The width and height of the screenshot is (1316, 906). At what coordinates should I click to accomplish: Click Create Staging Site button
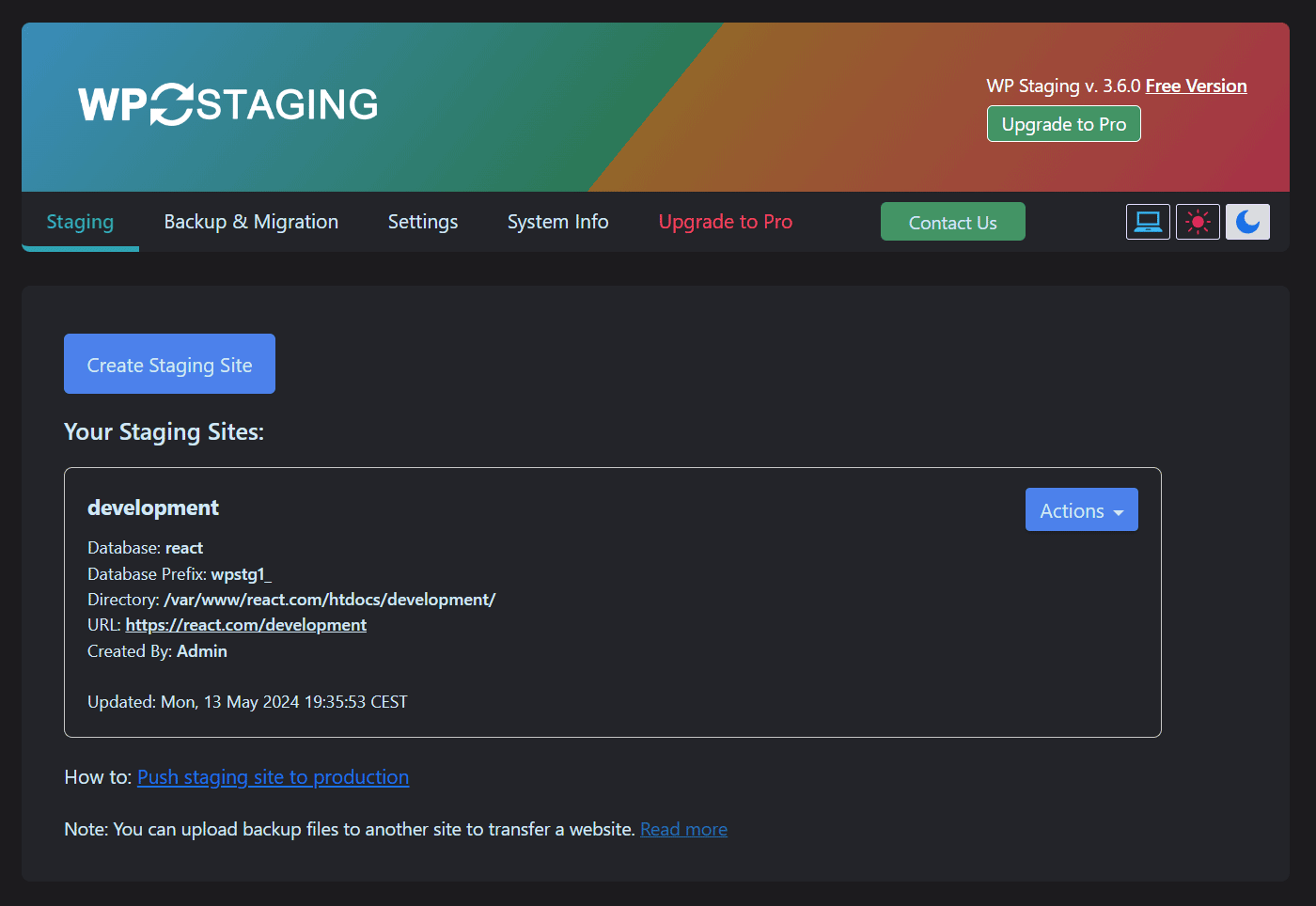tap(169, 364)
